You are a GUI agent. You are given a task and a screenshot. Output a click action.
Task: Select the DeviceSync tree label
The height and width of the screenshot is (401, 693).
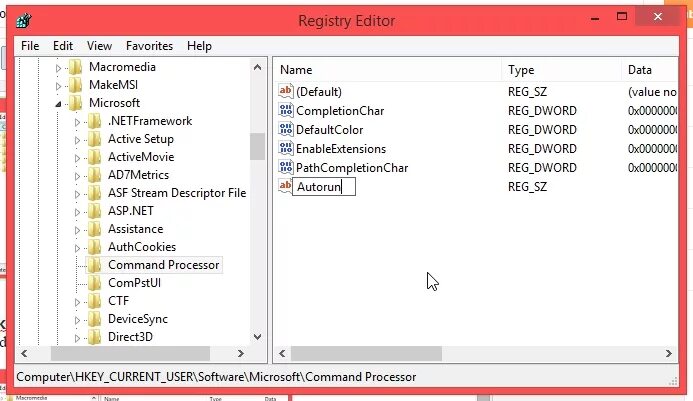[138, 319]
